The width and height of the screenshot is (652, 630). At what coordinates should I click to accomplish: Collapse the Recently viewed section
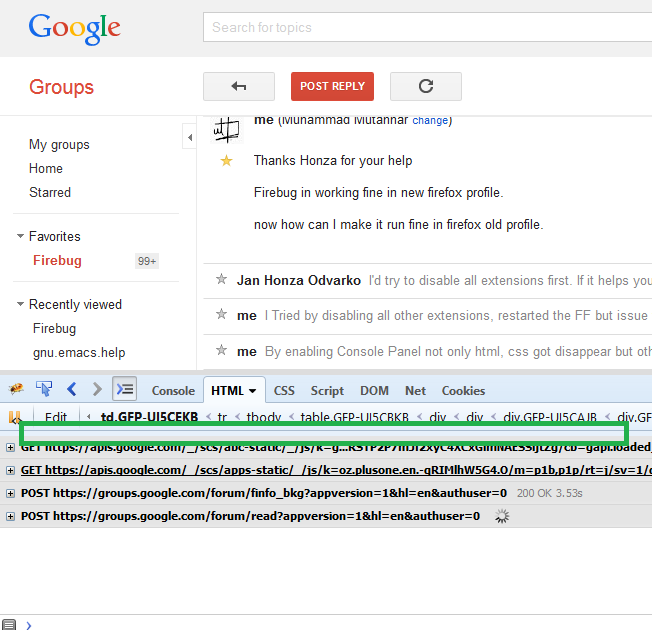[20, 304]
